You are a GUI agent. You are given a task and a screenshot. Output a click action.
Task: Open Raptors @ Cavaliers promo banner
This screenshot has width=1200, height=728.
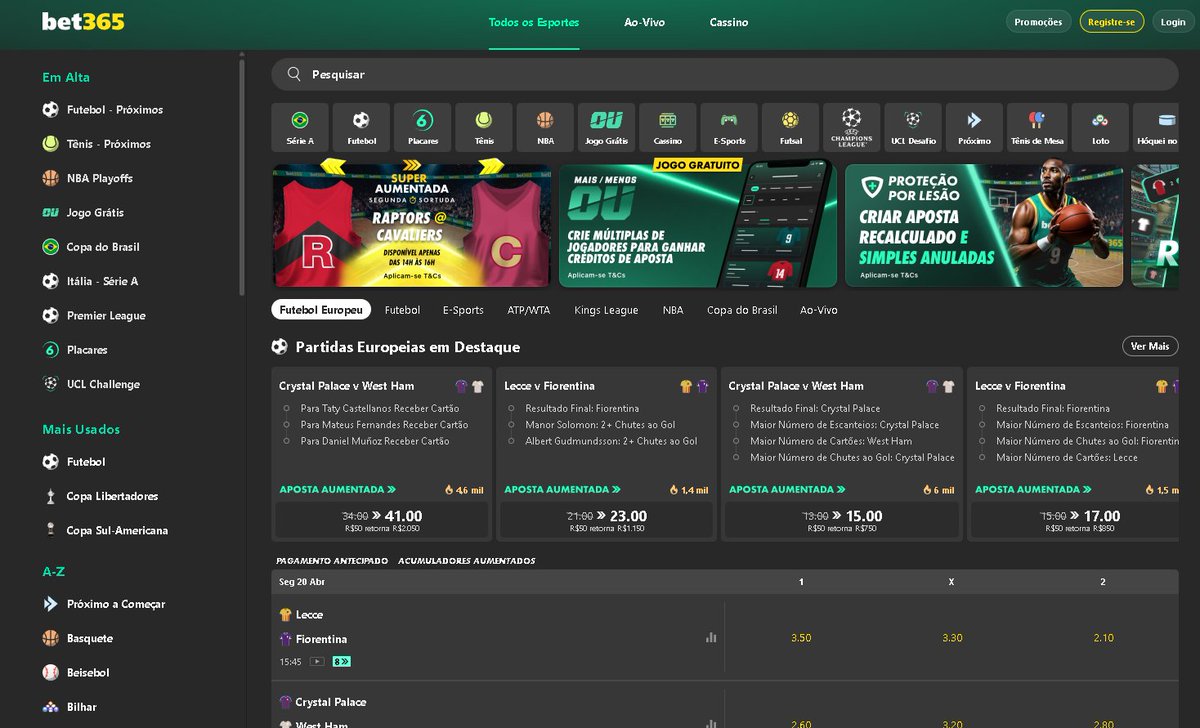click(x=411, y=225)
